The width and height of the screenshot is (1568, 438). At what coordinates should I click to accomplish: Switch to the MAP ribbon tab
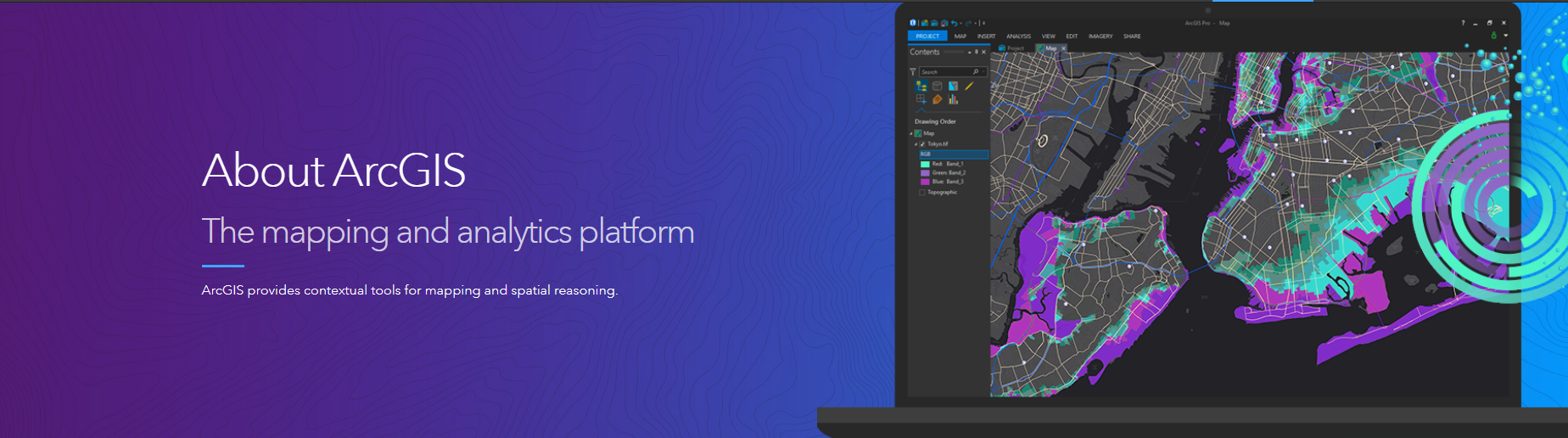960,36
